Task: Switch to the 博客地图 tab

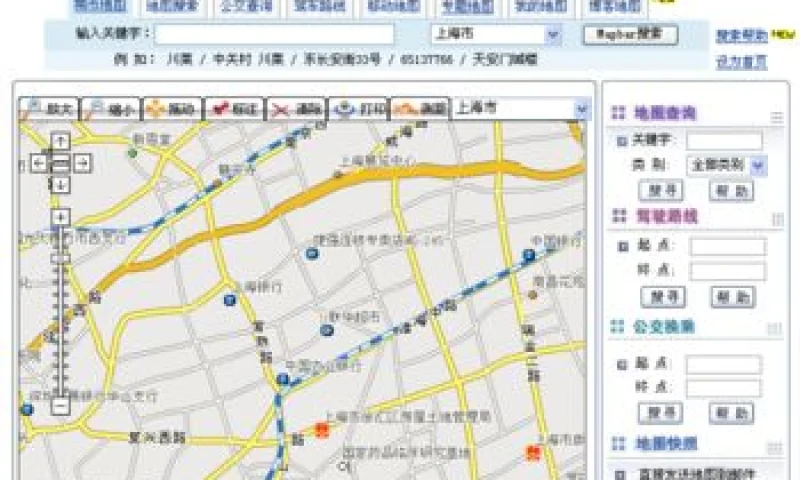Action: pyautogui.click(x=615, y=7)
